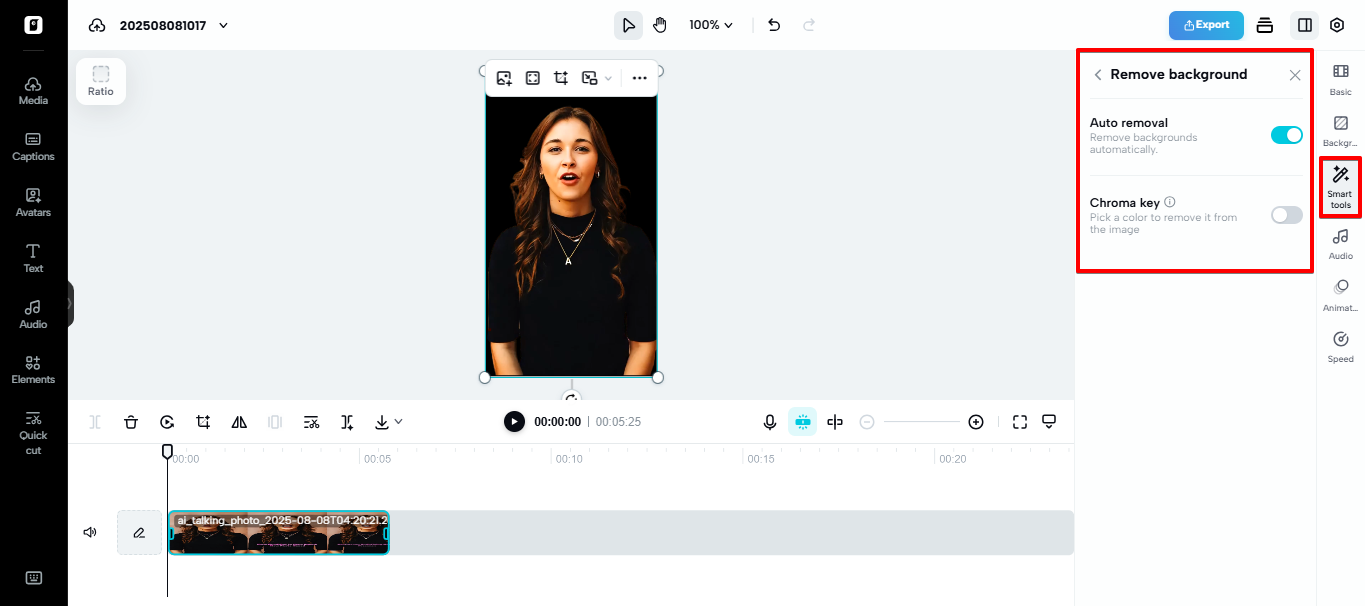1366x606 pixels.
Task: Click the play-circle icon in timeline toolbar
Action: pos(167,422)
